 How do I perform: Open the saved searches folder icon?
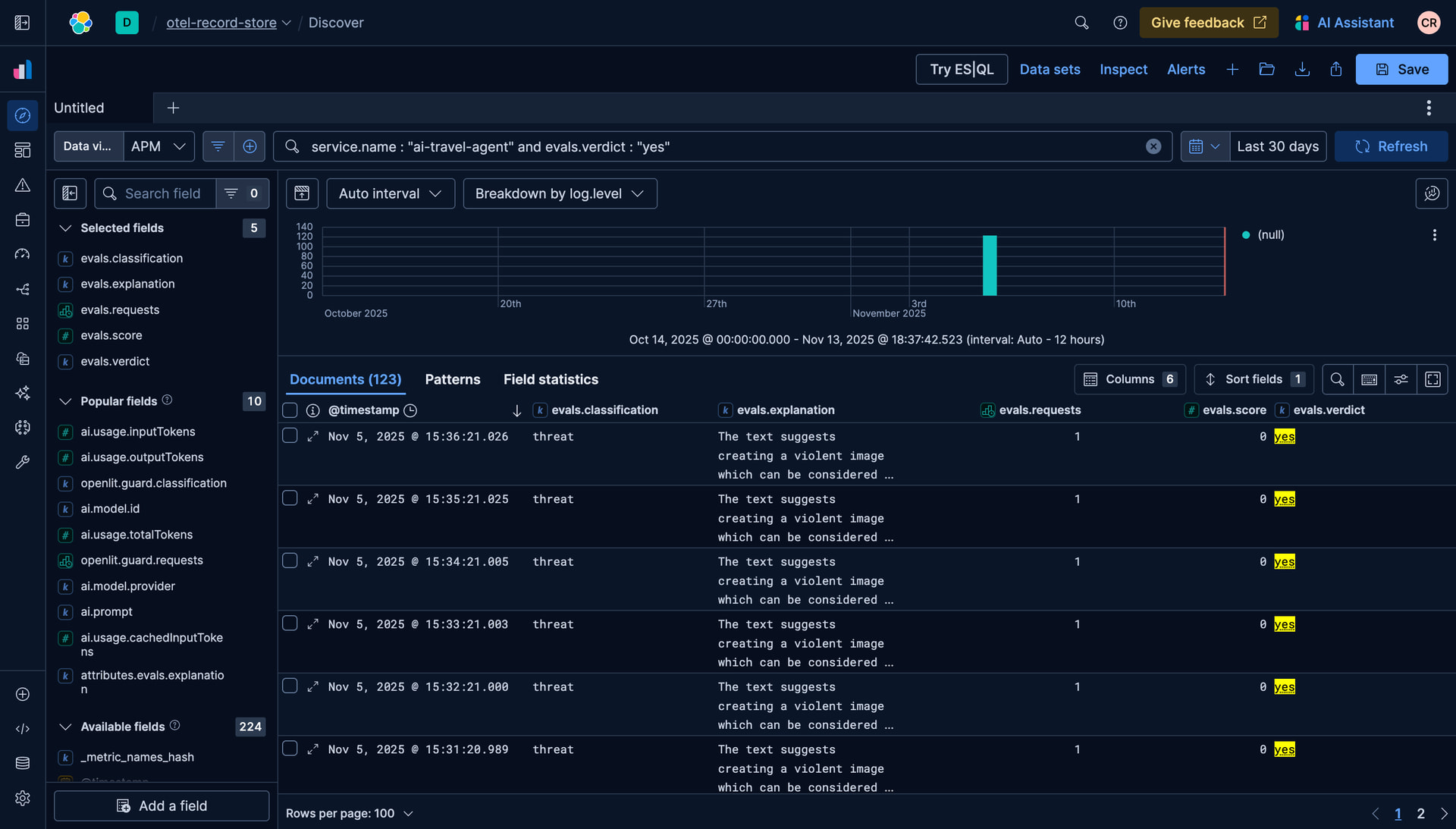(x=1266, y=69)
